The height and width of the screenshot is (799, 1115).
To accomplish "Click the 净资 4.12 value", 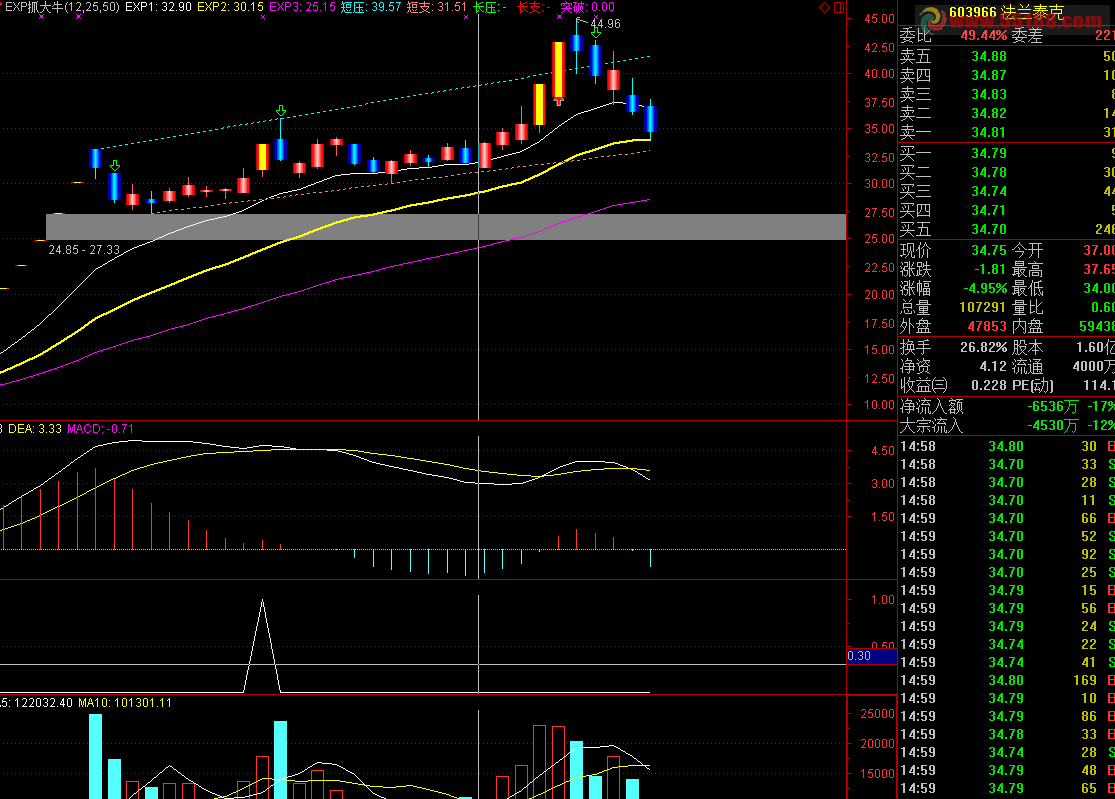I will (993, 367).
